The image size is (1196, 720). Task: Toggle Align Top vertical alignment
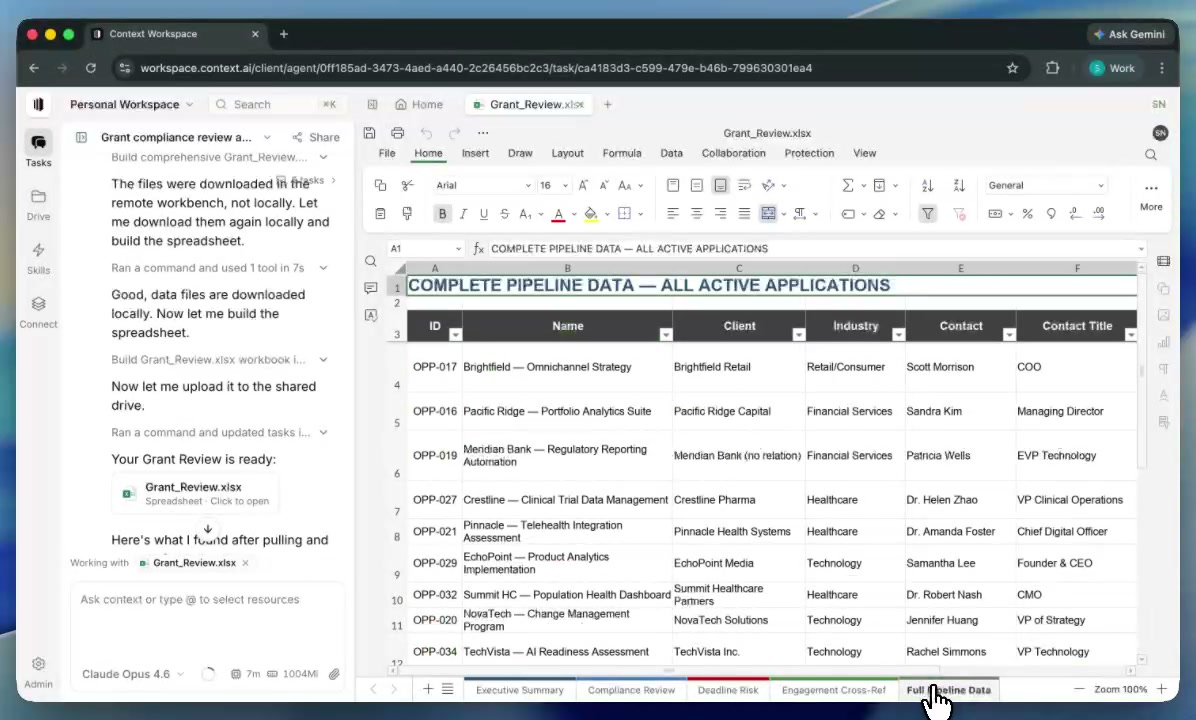click(x=673, y=185)
